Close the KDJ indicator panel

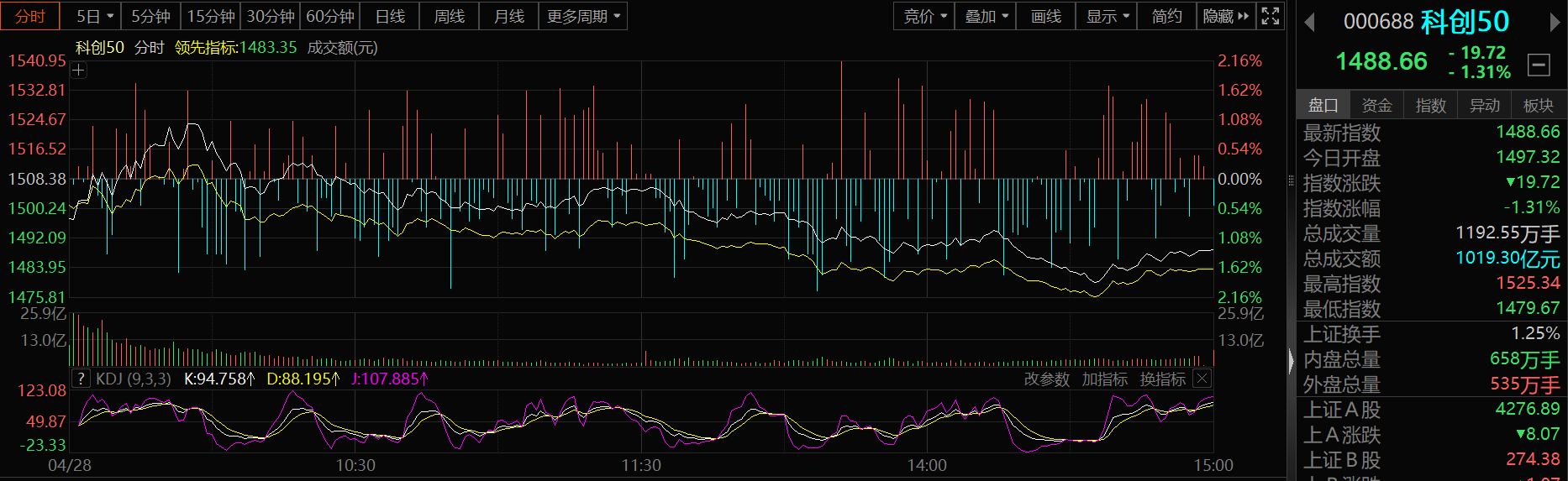tap(1202, 379)
